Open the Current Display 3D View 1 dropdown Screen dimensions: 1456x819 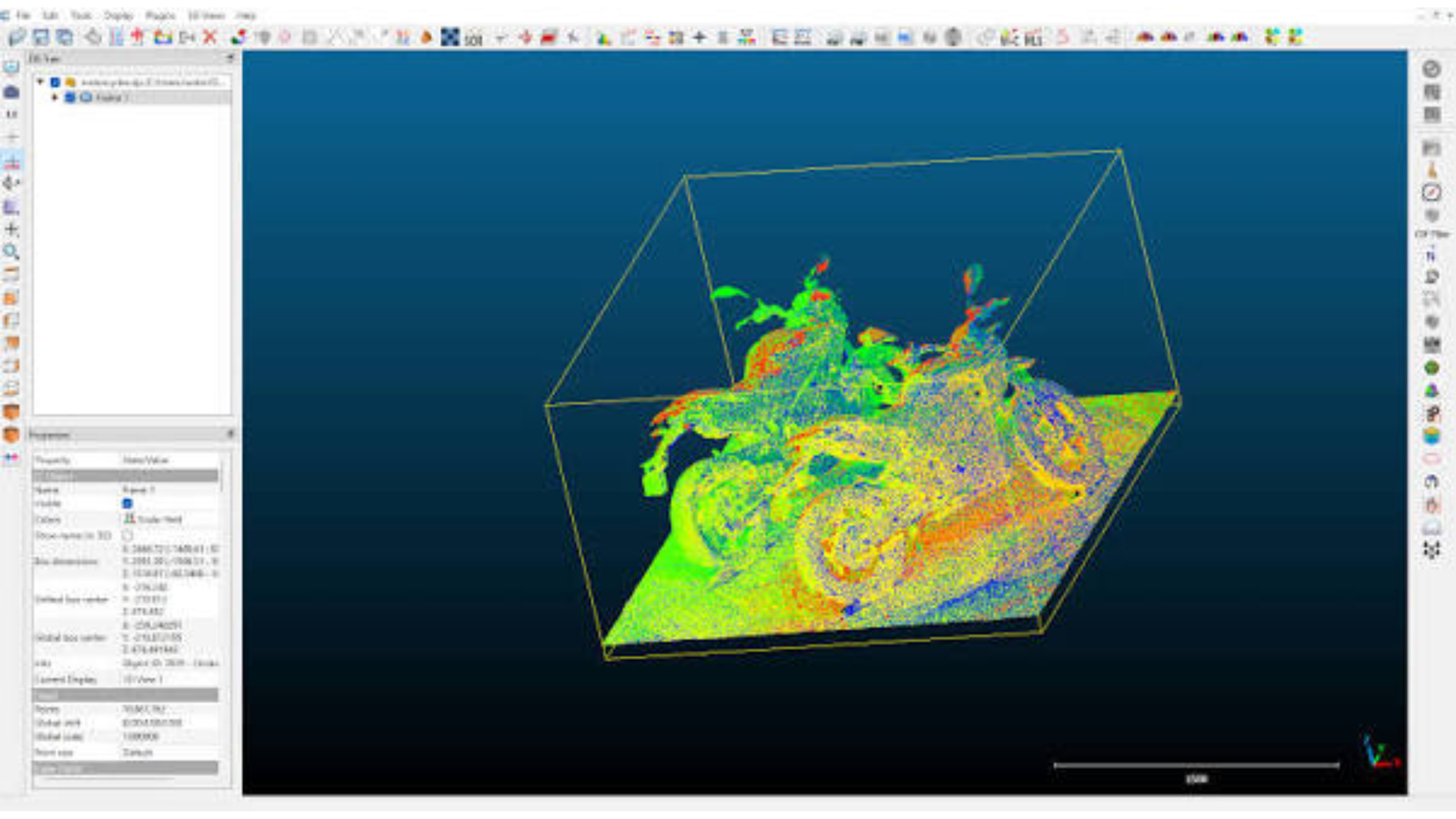point(169,680)
